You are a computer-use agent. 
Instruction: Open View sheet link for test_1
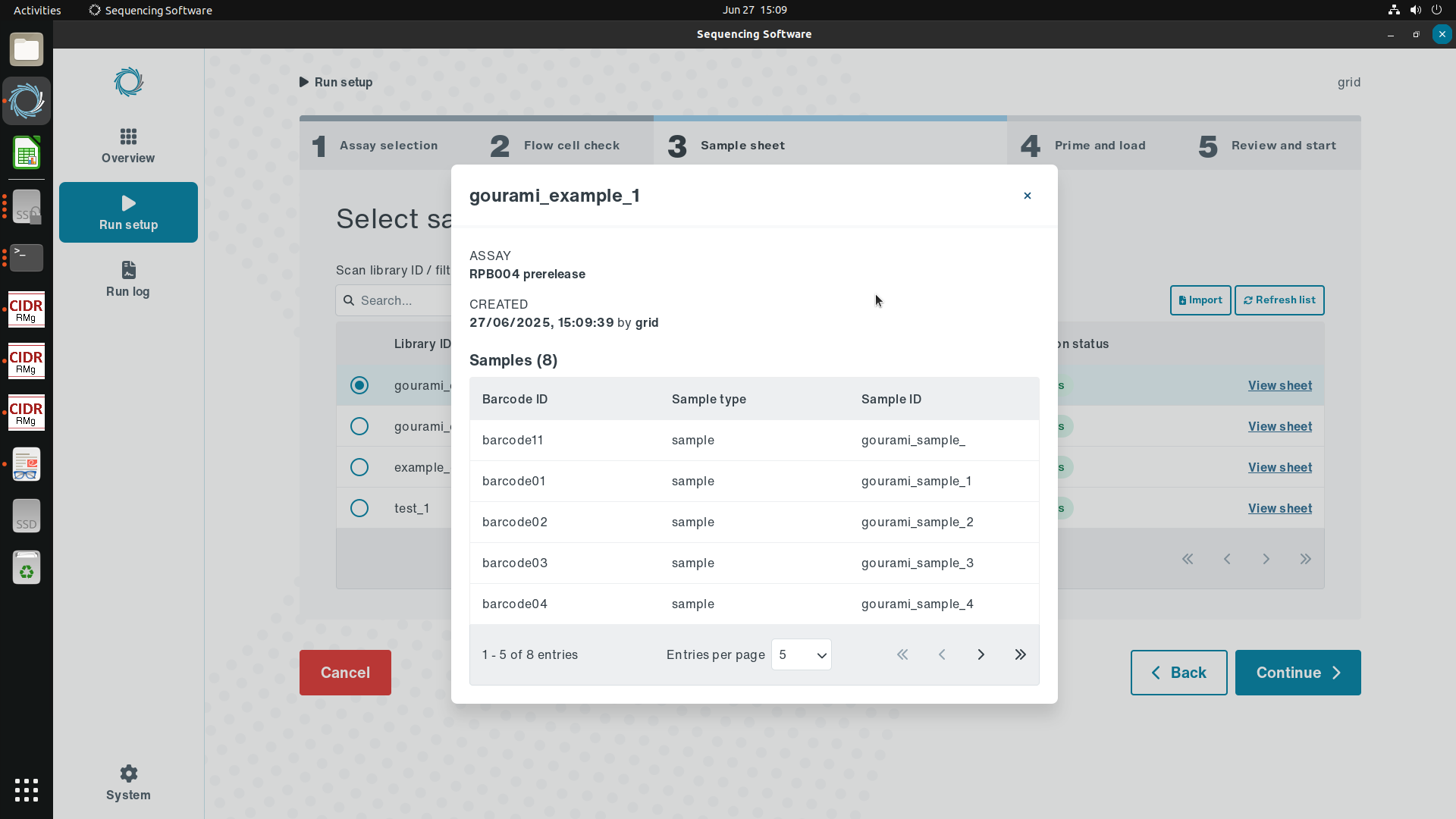pos(1279,508)
